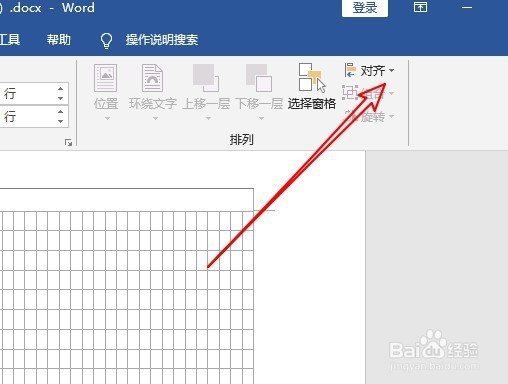
Task: Open the 工具 tab
Action: (10, 40)
